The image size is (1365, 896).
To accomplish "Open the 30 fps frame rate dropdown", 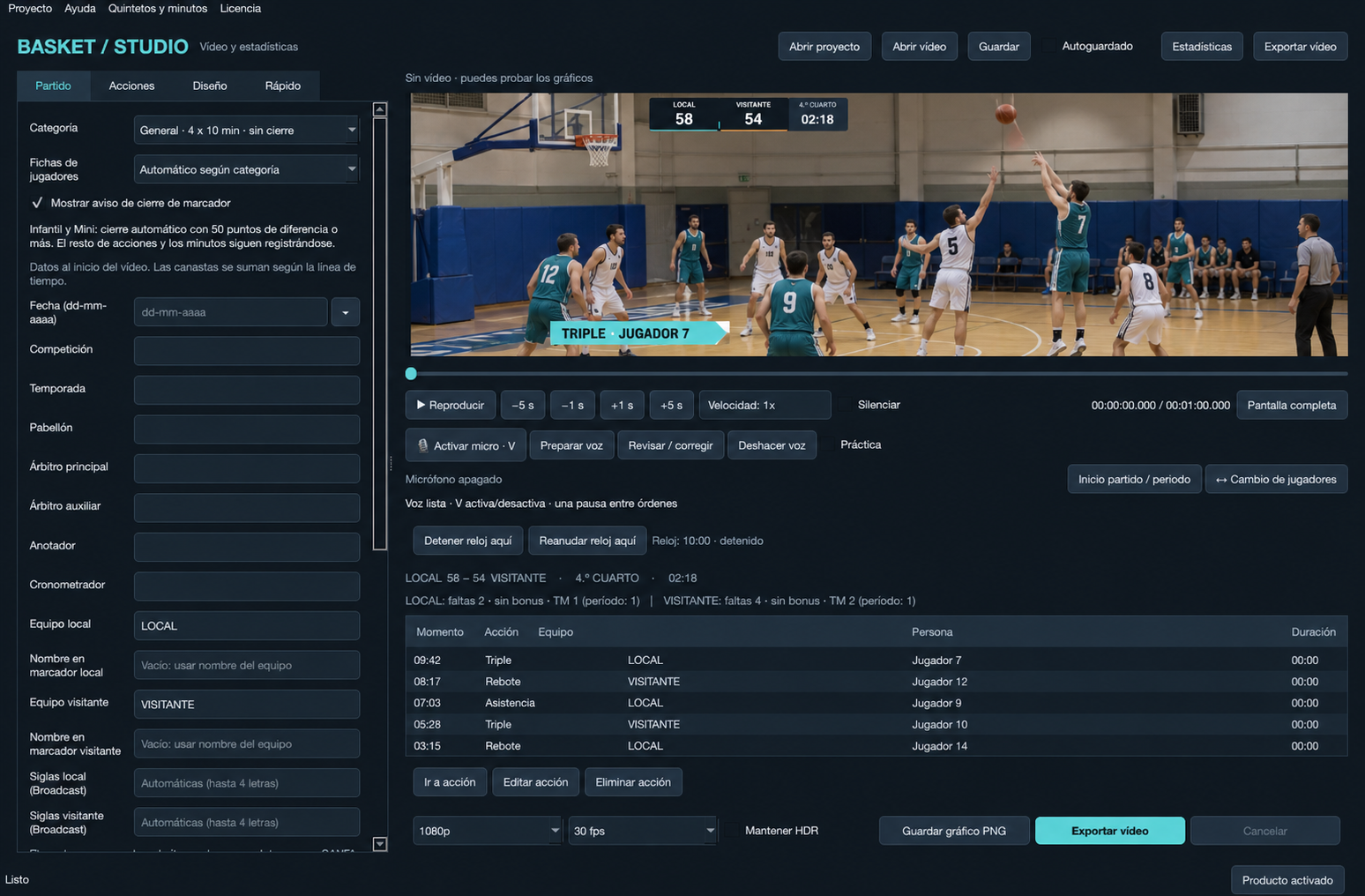I will pyautogui.click(x=642, y=831).
